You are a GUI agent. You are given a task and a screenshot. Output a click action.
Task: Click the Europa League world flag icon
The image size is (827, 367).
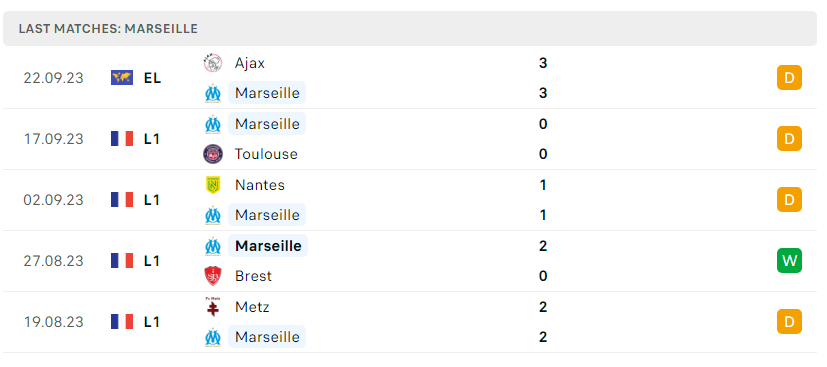pyautogui.click(x=122, y=78)
